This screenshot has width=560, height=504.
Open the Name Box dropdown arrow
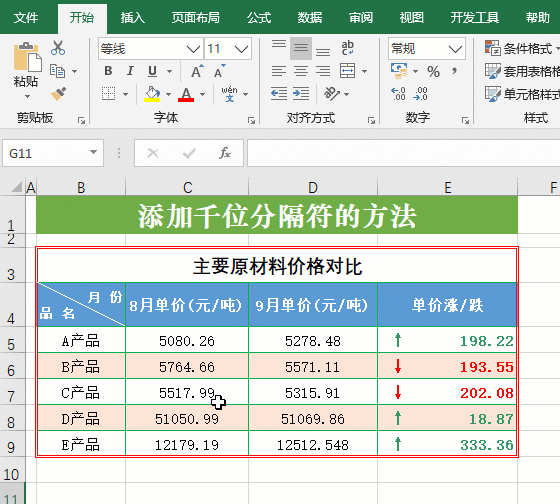94,153
